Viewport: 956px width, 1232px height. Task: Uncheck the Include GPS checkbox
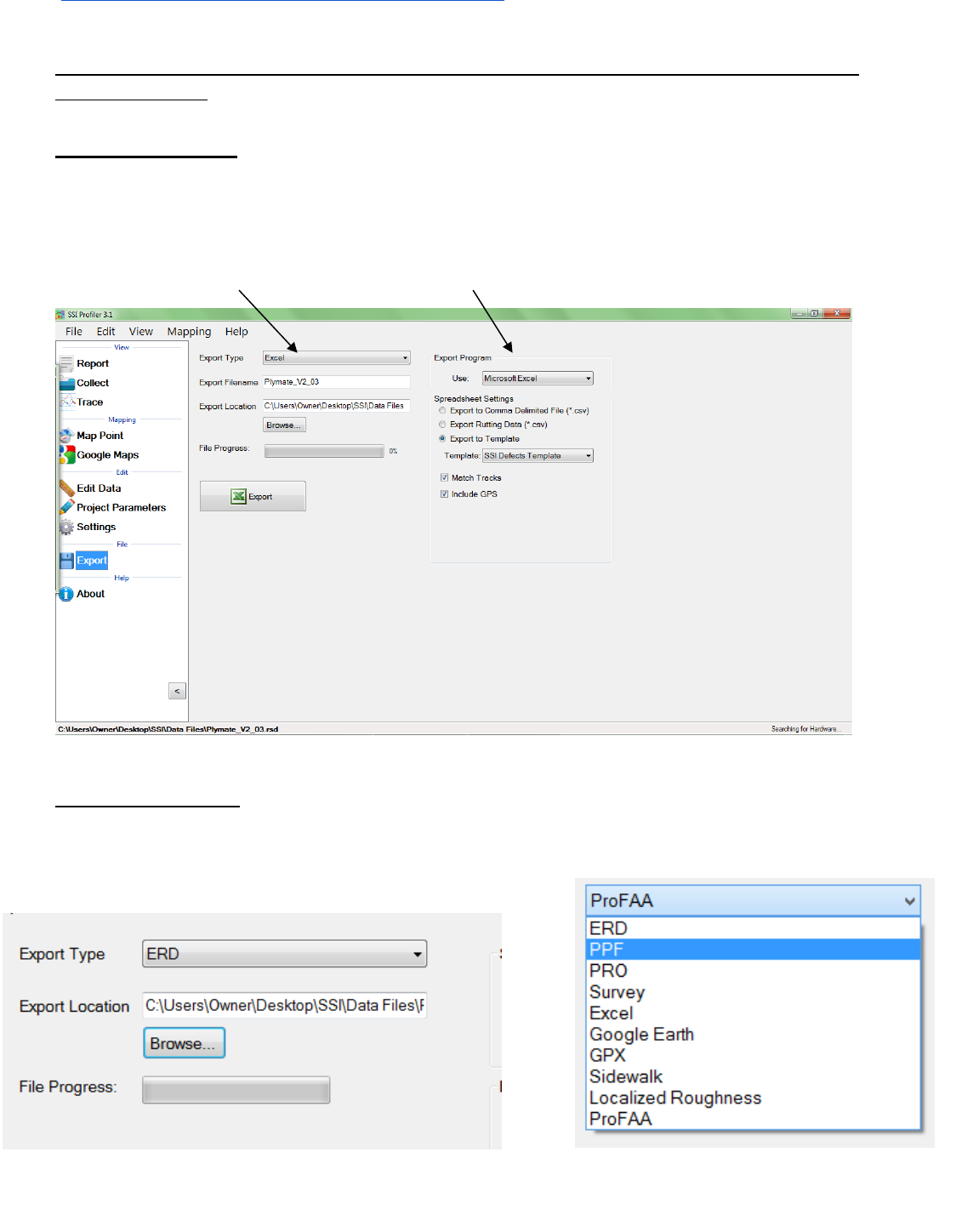coord(444,494)
